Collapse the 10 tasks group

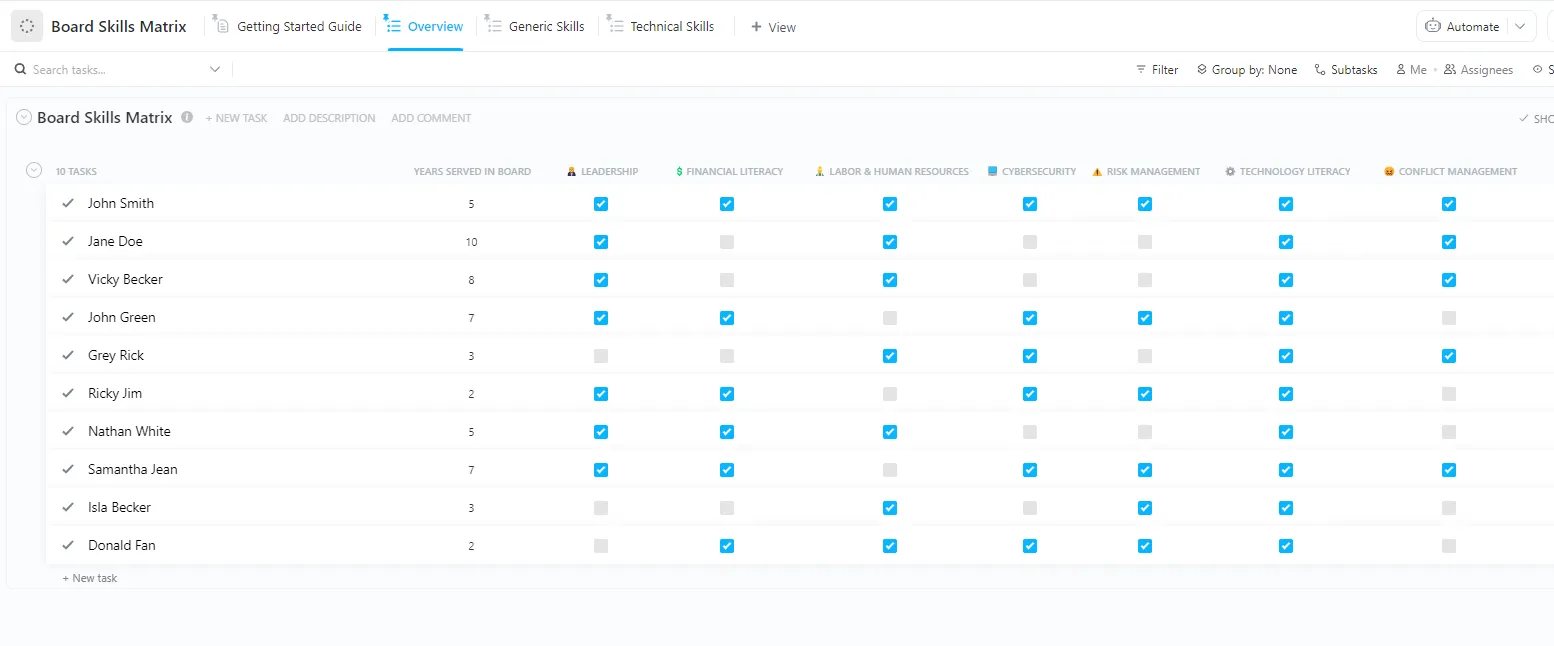(33, 170)
